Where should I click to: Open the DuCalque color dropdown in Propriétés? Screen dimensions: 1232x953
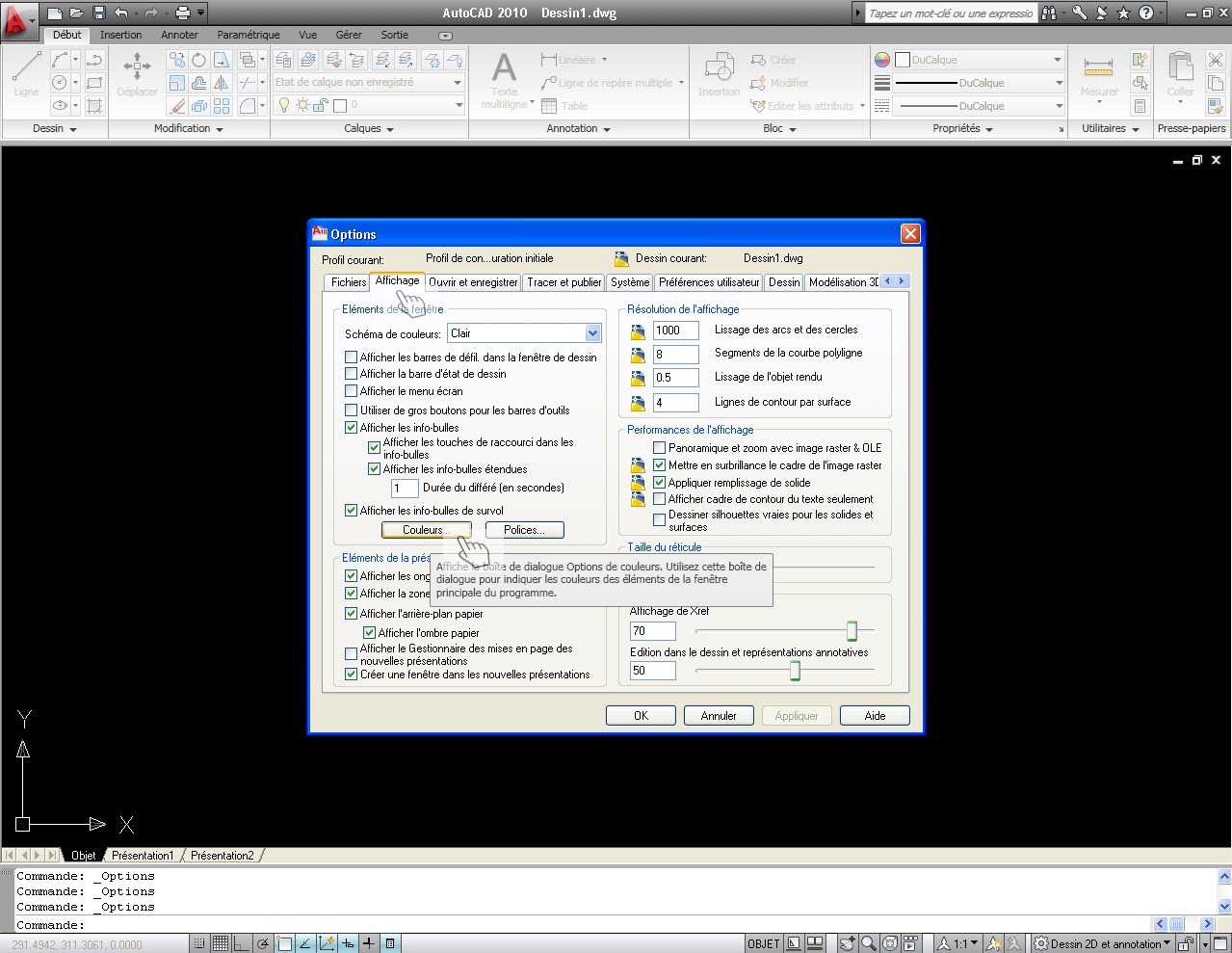(978, 60)
